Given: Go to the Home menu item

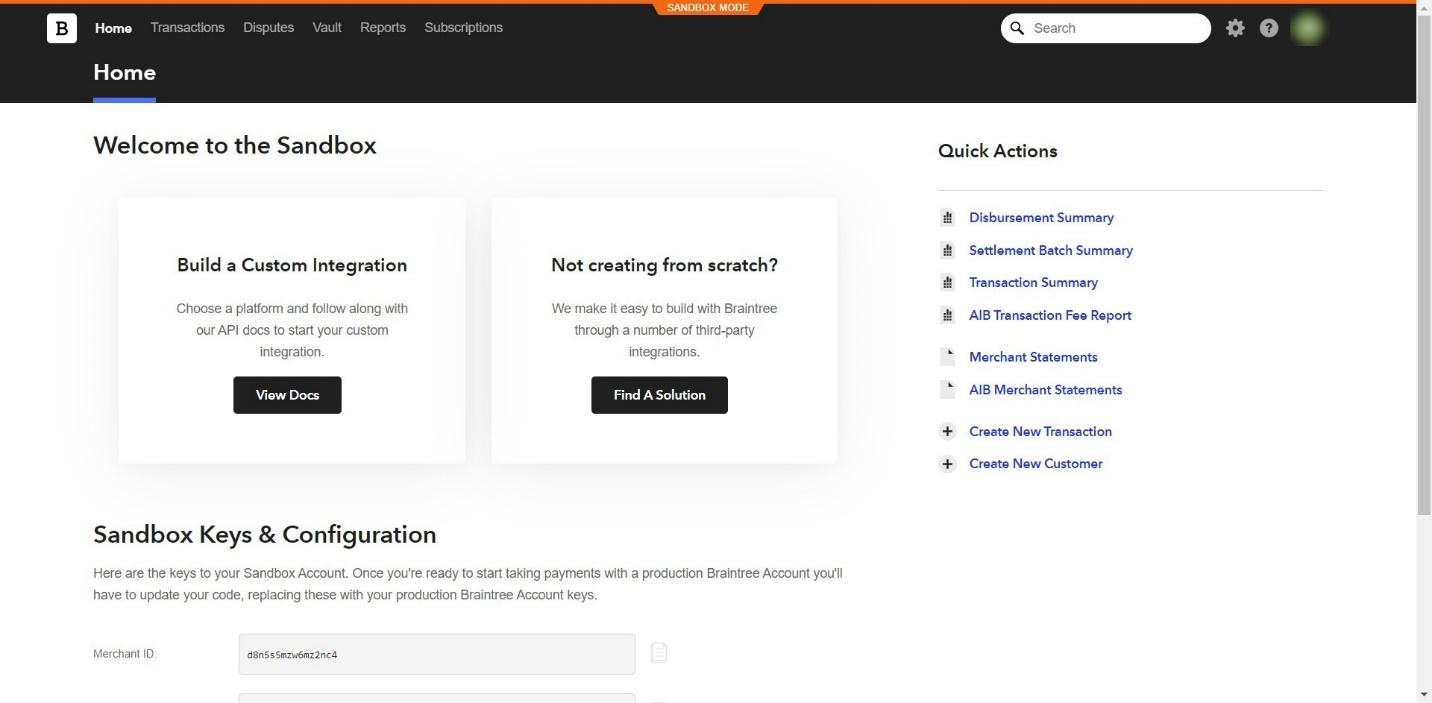Looking at the screenshot, I should (x=113, y=28).
